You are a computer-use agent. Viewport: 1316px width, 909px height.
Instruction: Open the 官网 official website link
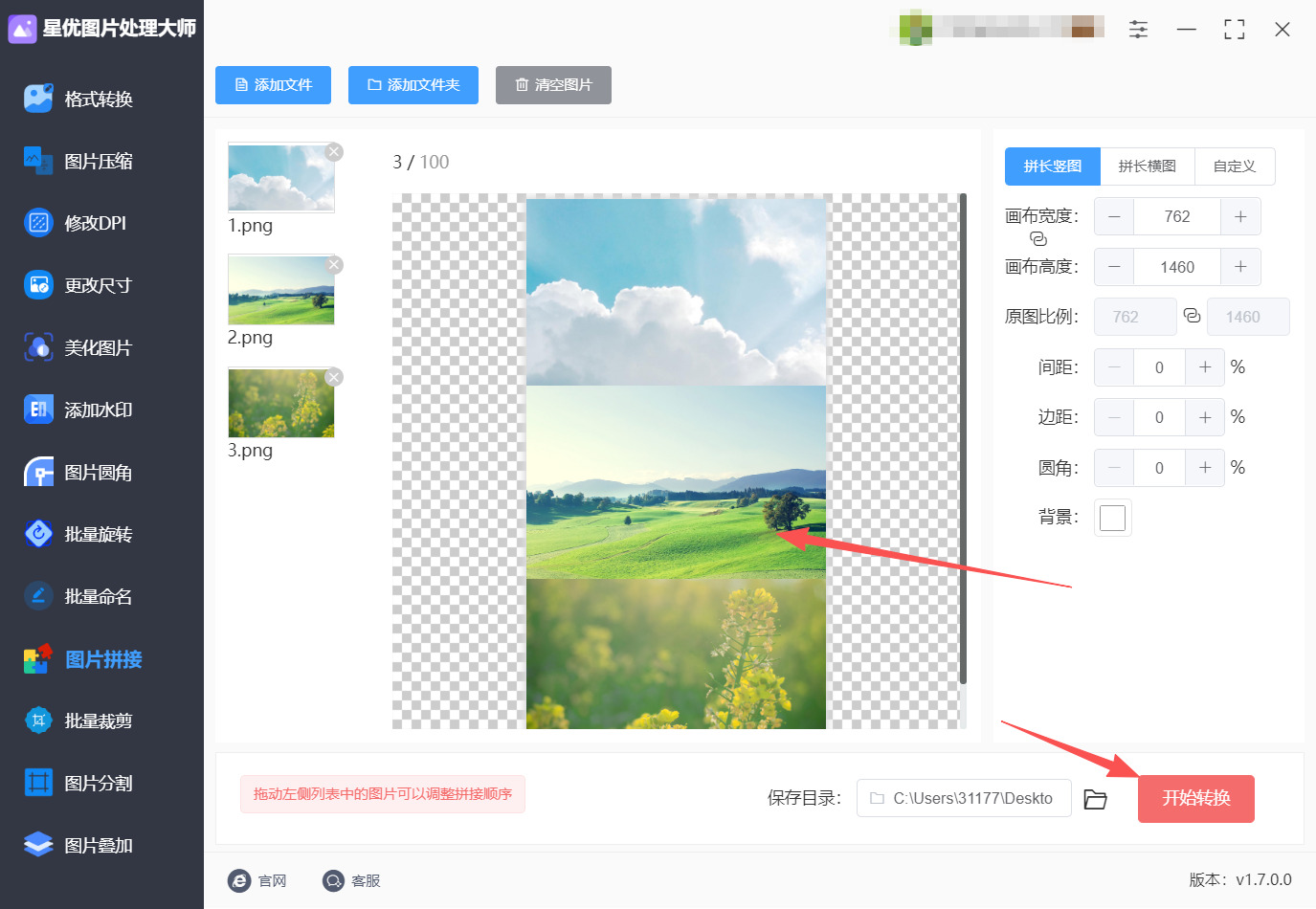point(273,881)
